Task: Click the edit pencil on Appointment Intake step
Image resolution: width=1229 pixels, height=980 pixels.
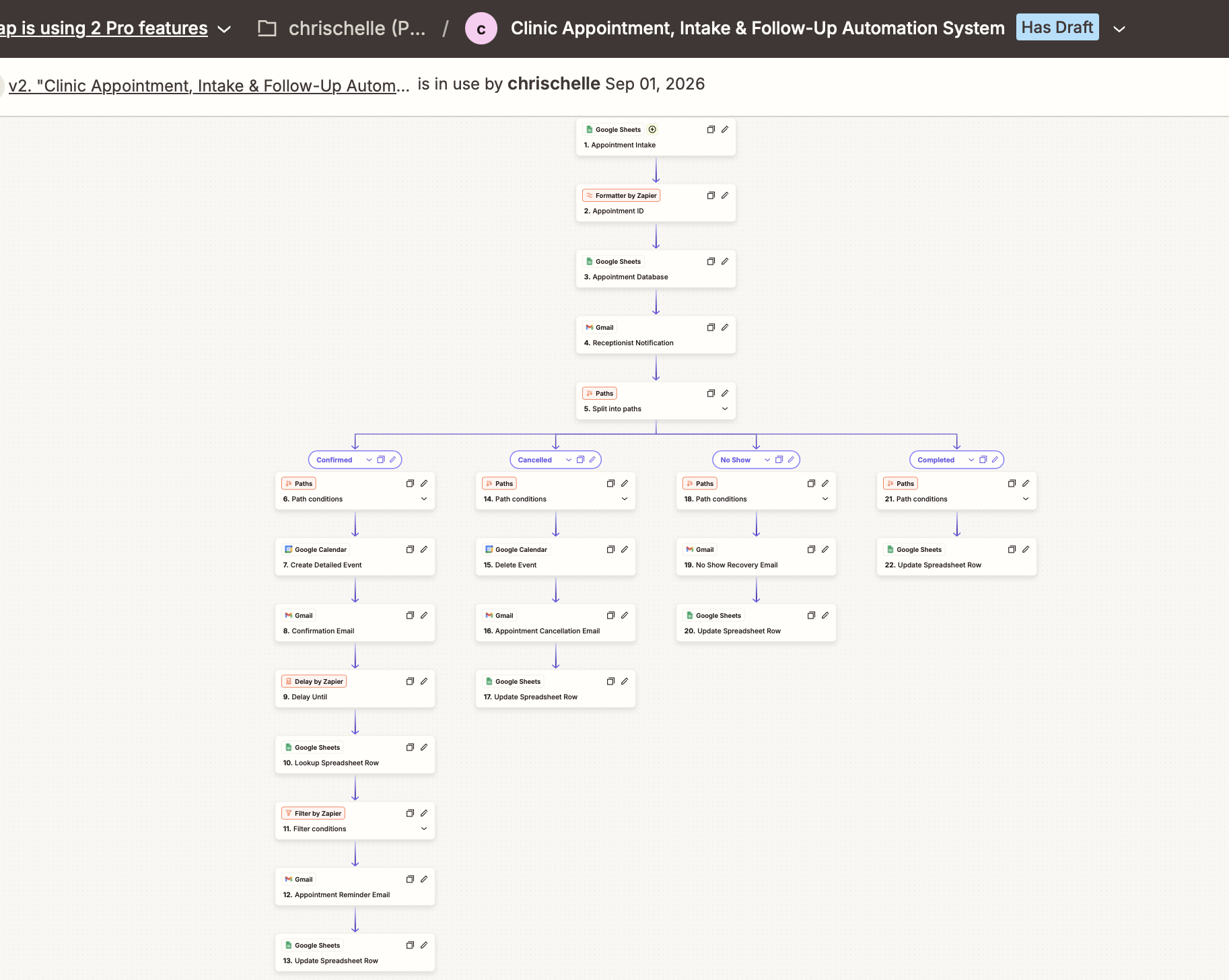Action: [725, 129]
